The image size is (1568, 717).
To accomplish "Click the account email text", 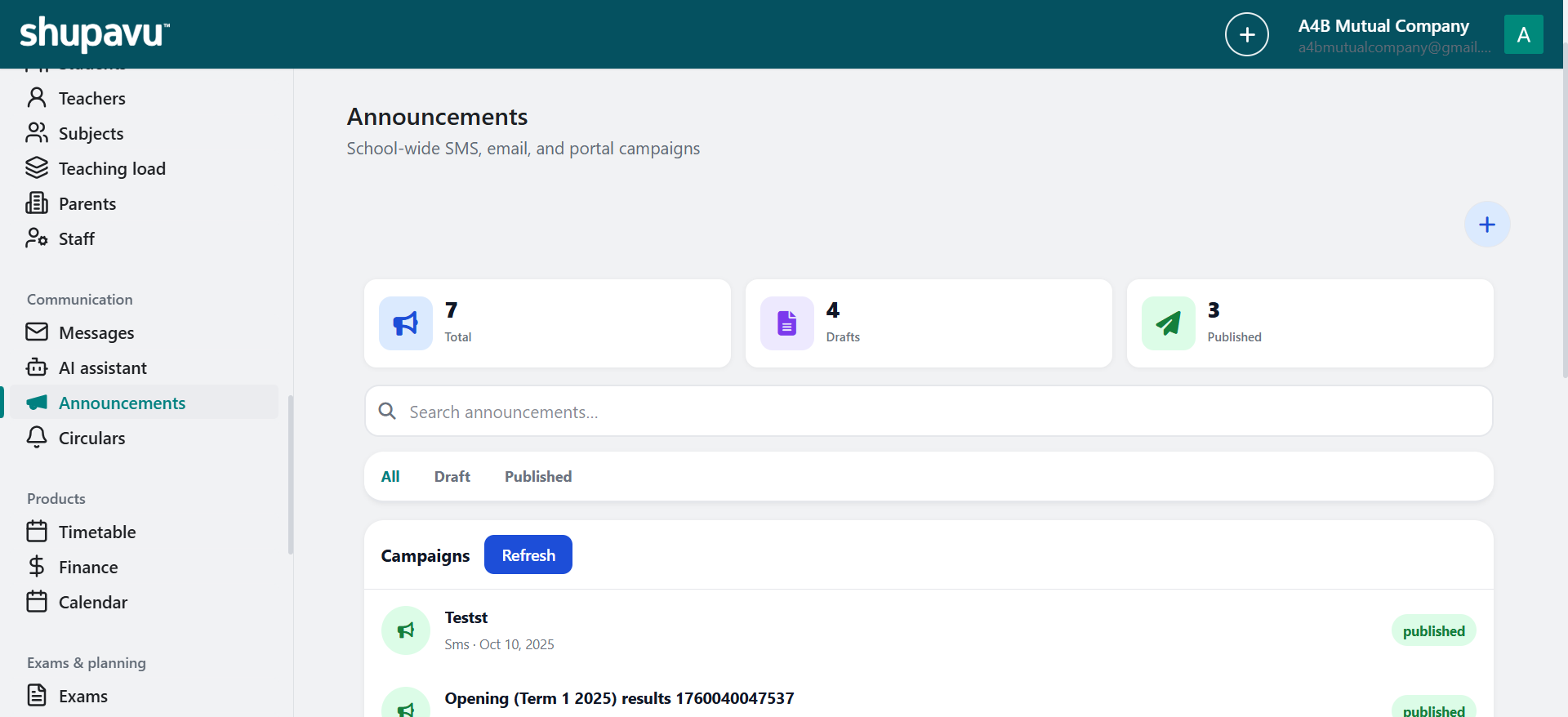I will pos(1395,47).
